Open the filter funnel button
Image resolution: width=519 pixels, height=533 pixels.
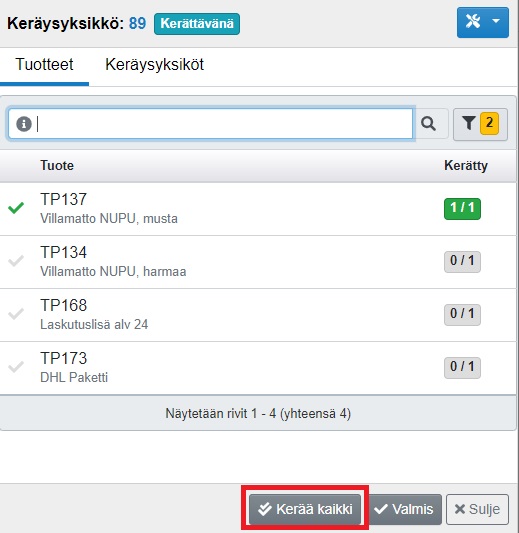(480, 124)
